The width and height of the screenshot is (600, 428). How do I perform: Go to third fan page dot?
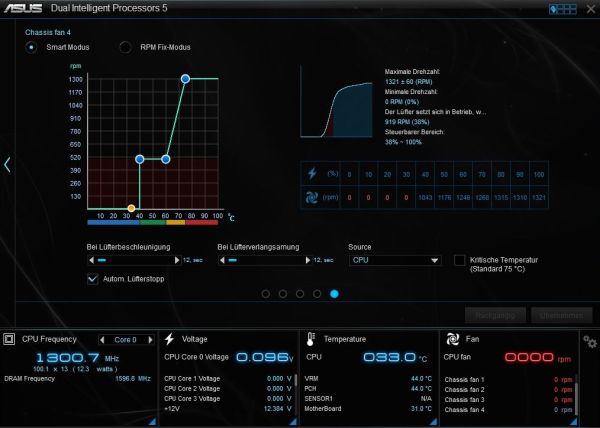coord(300,294)
